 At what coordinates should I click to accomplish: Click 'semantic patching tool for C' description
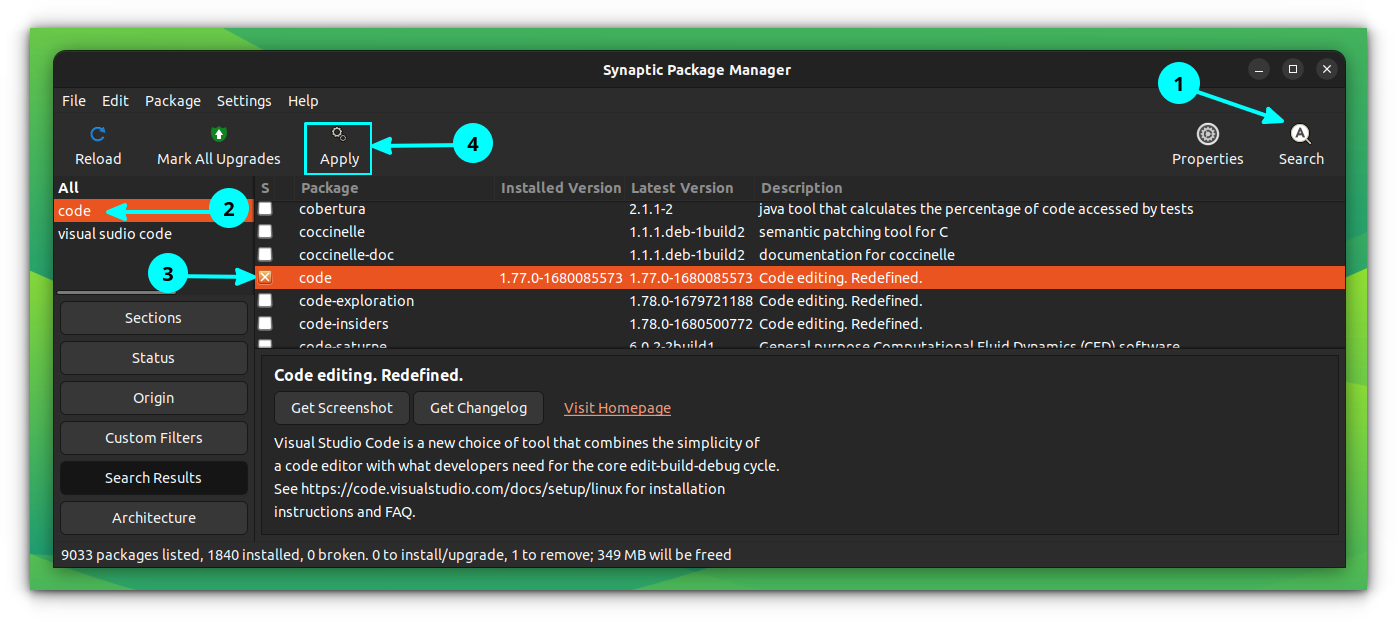click(x=854, y=232)
